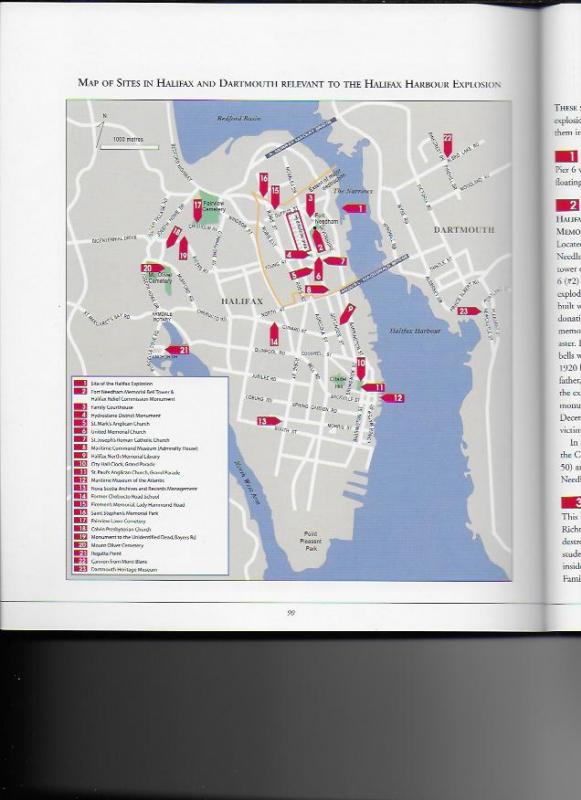Select map marker 17 at Fairview Cemetery

coord(197,211)
